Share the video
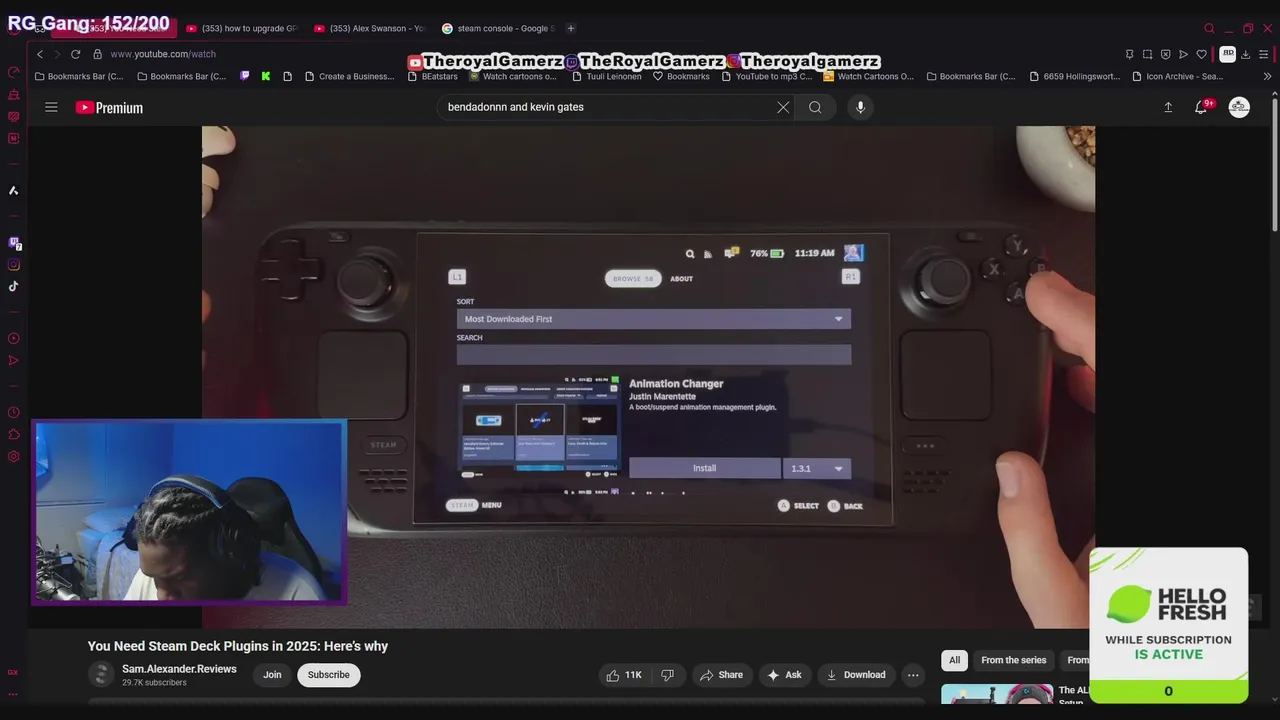Viewport: 1280px width, 720px height. coord(721,675)
